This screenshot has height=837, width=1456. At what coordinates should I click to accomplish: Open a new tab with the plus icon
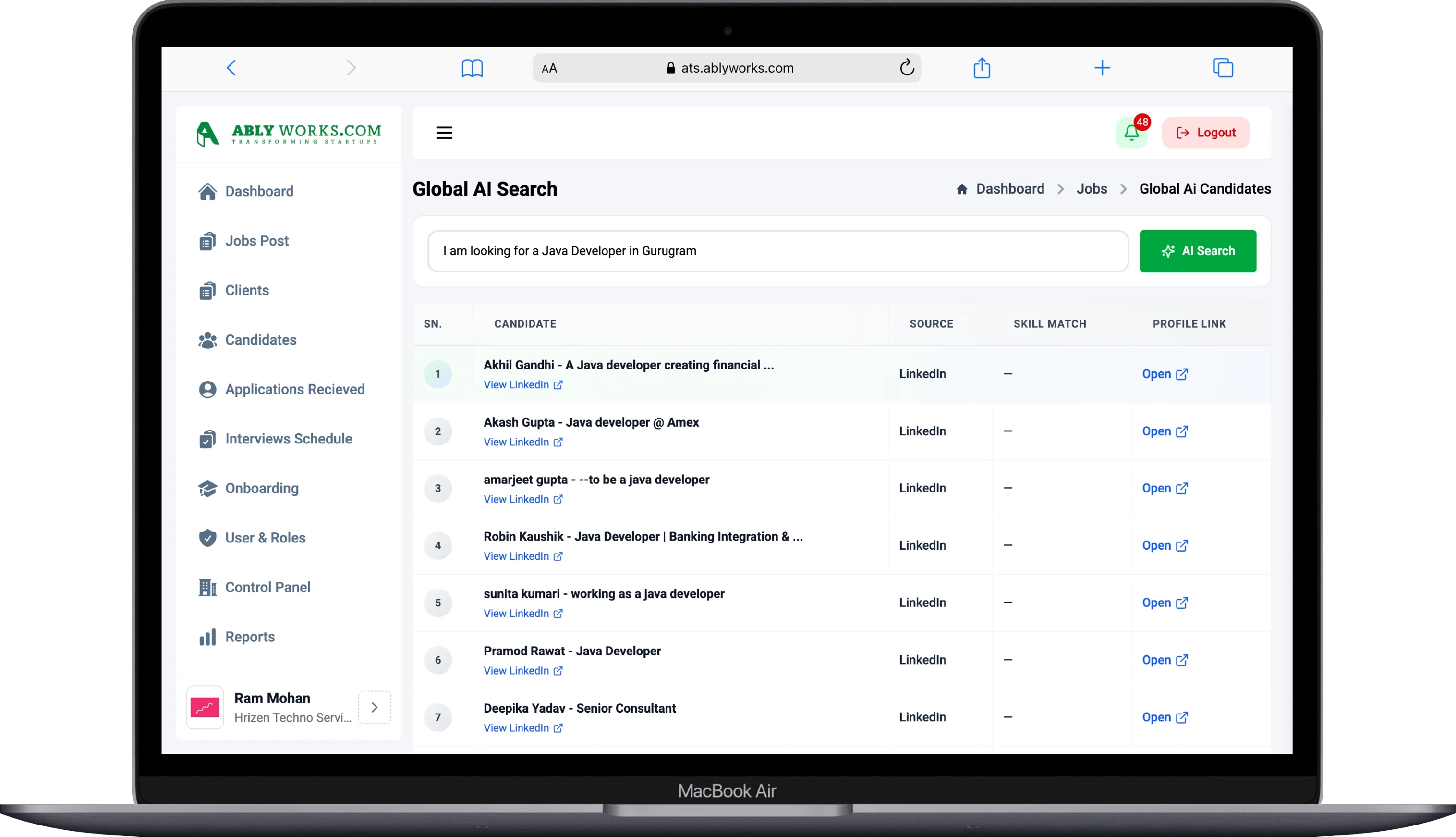pos(1102,68)
